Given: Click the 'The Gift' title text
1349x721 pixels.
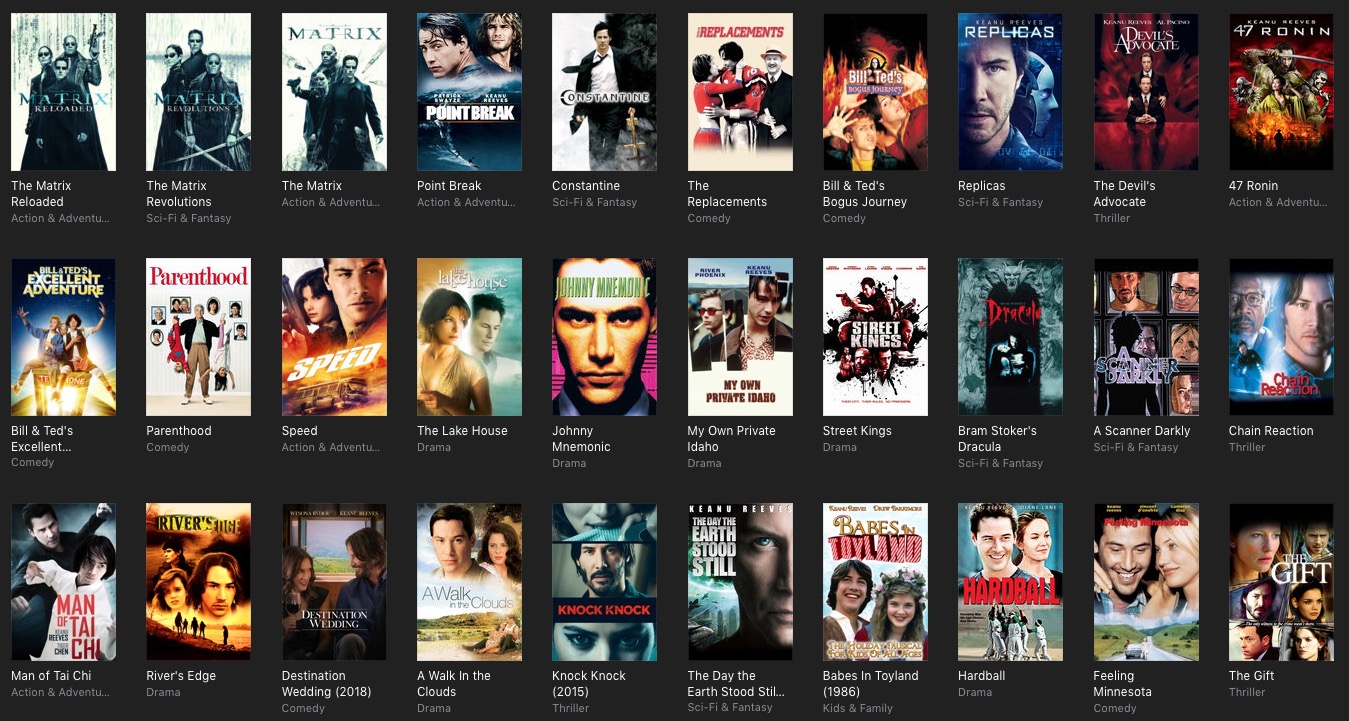Looking at the screenshot, I should click(1252, 676).
